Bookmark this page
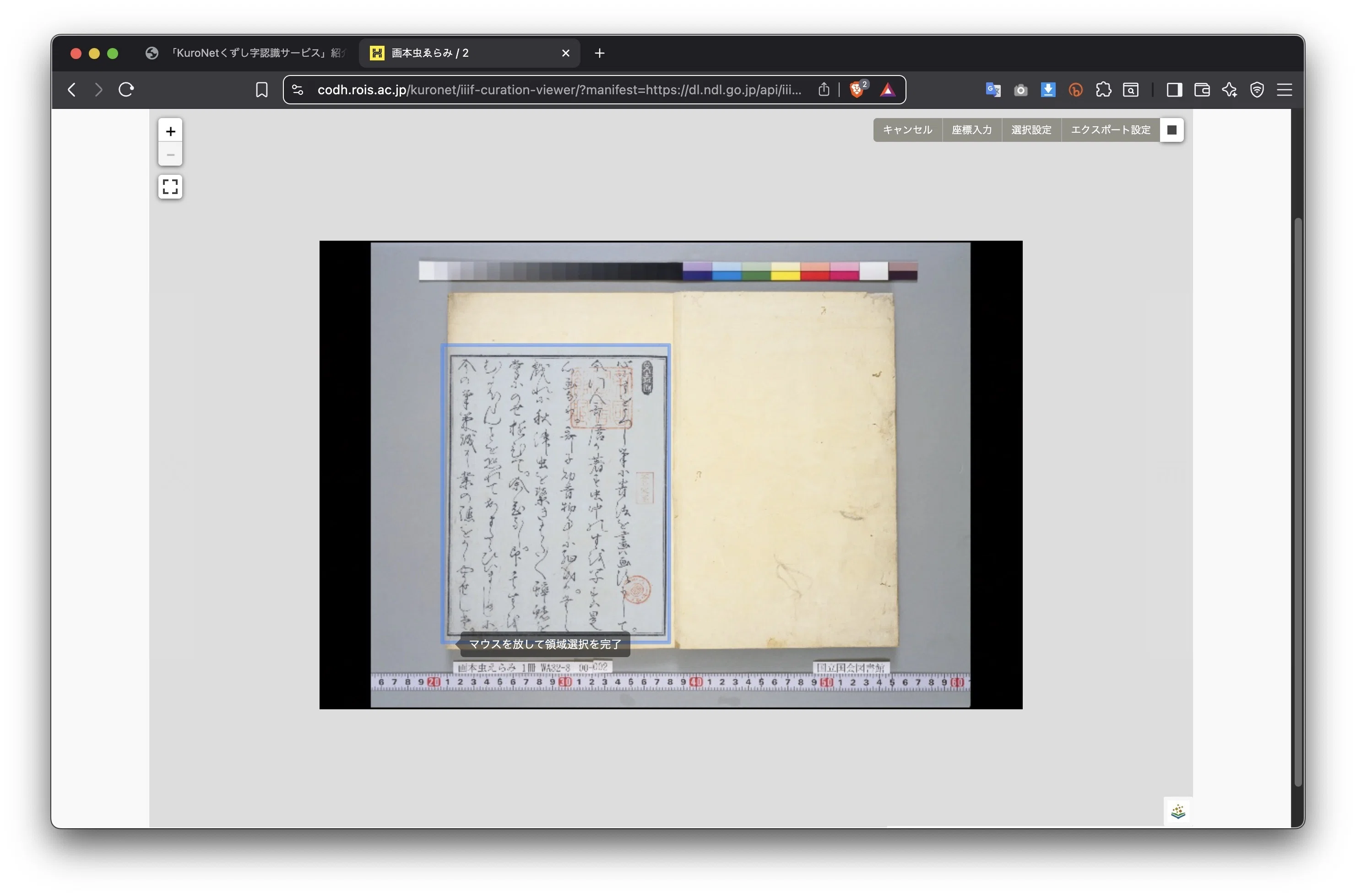Screen dimensions: 1356x896 (261, 90)
